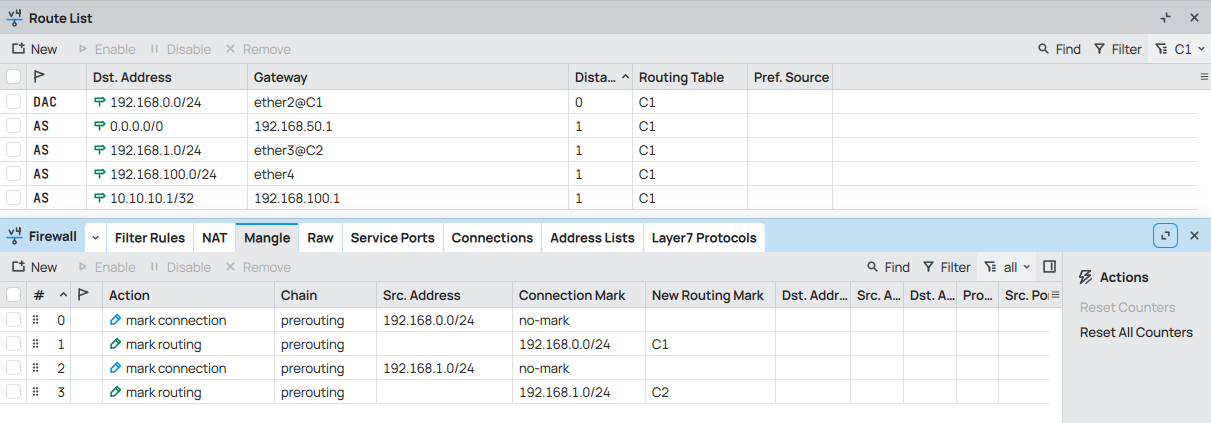Screen dimensions: 1211x423
Task: Toggle the side panel icon in Firewall toolbar
Action: pos(1049,267)
